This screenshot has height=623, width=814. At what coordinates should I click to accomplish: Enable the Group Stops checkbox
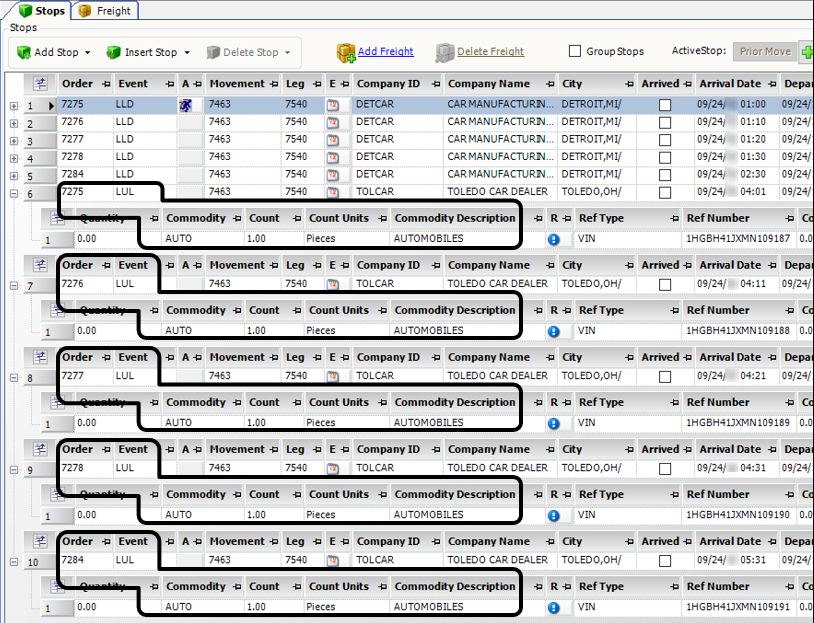575,51
